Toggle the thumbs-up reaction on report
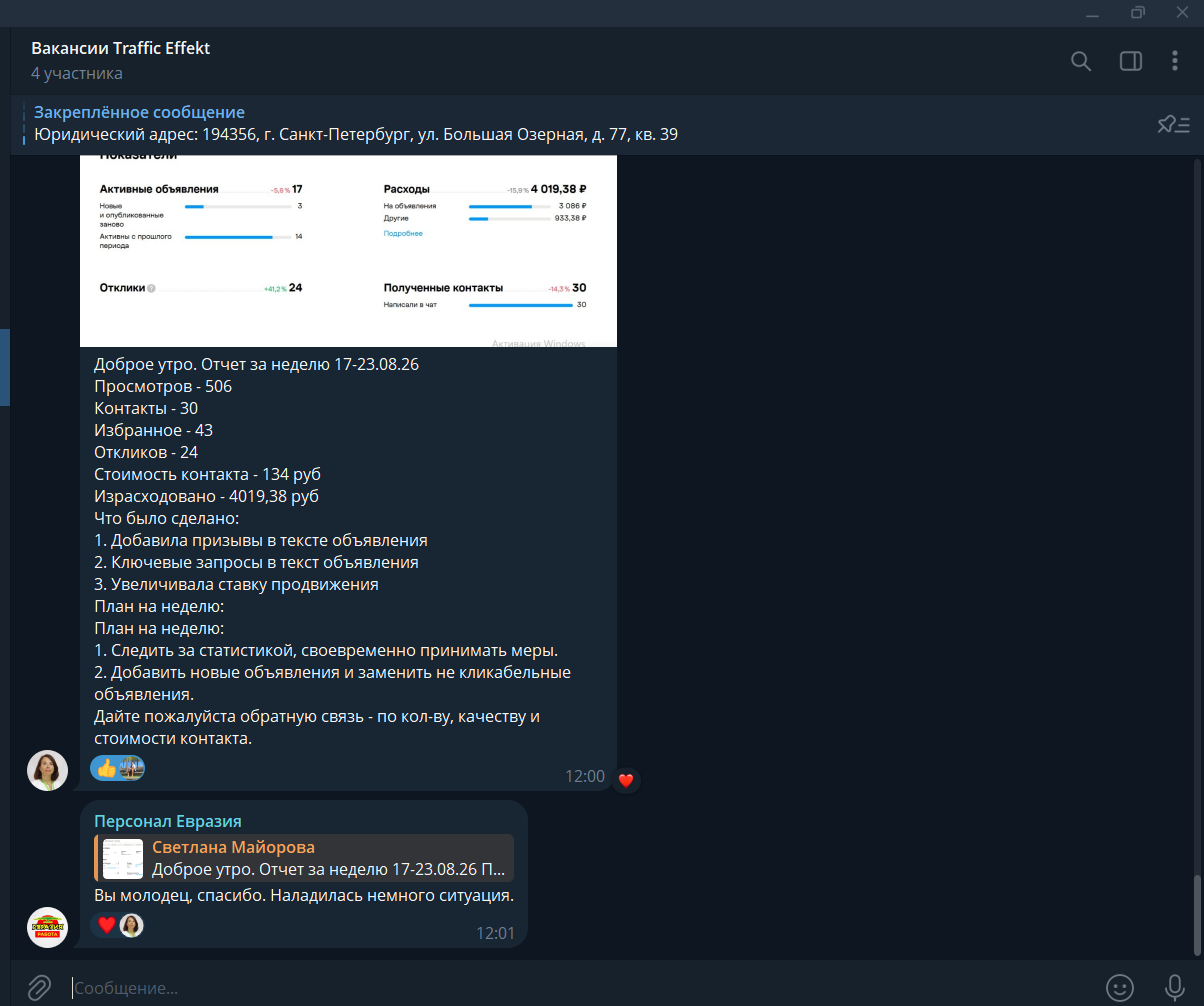The height and width of the screenshot is (1006, 1204). click(118, 767)
